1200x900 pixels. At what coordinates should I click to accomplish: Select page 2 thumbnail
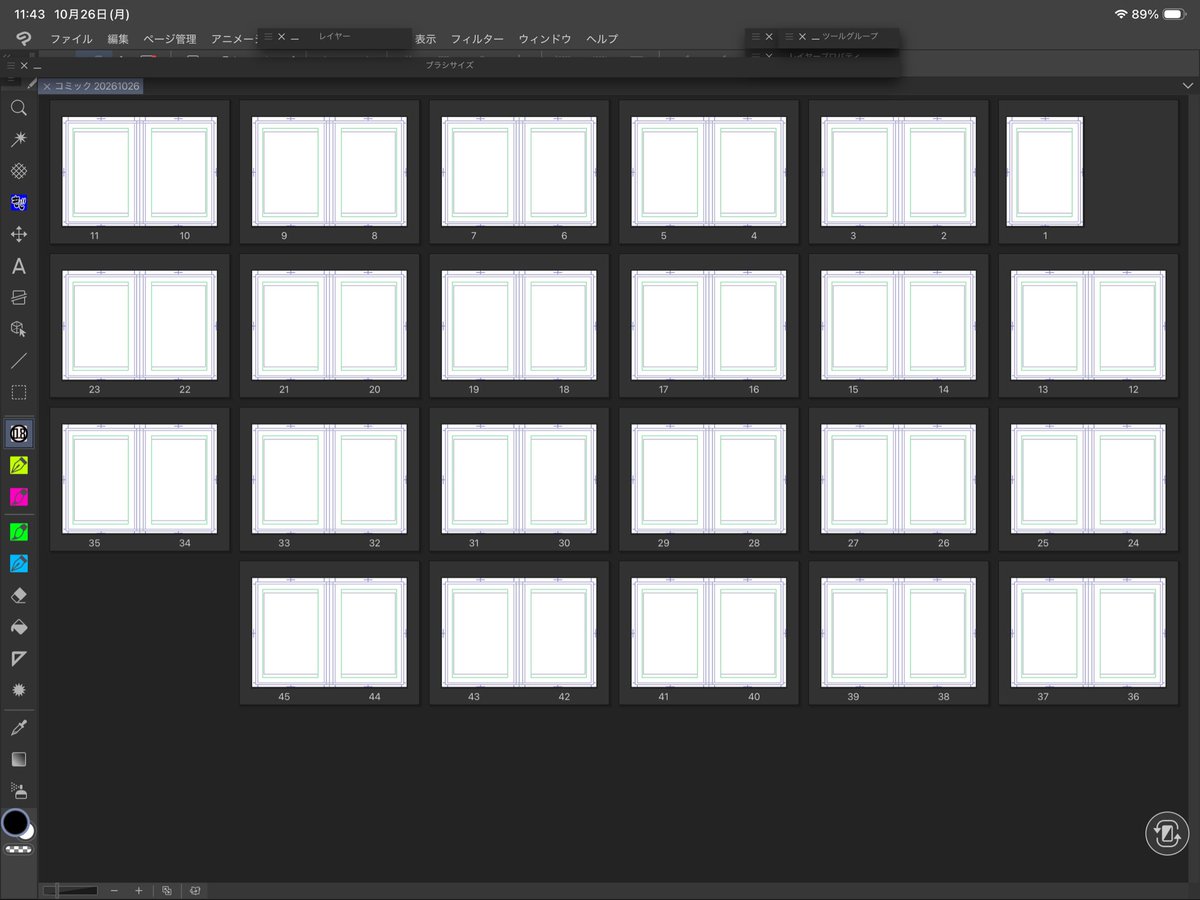(x=937, y=172)
